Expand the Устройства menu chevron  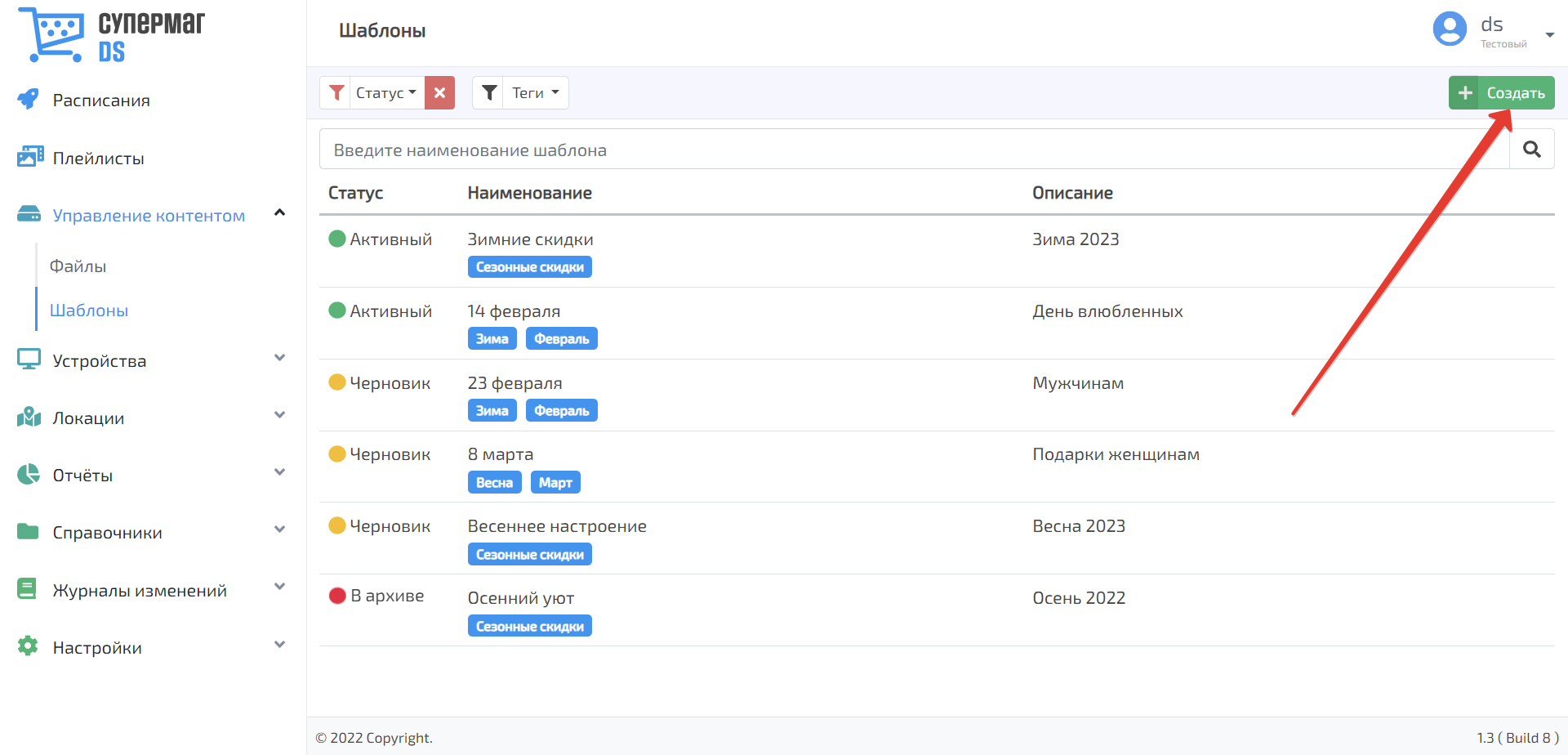[x=279, y=358]
